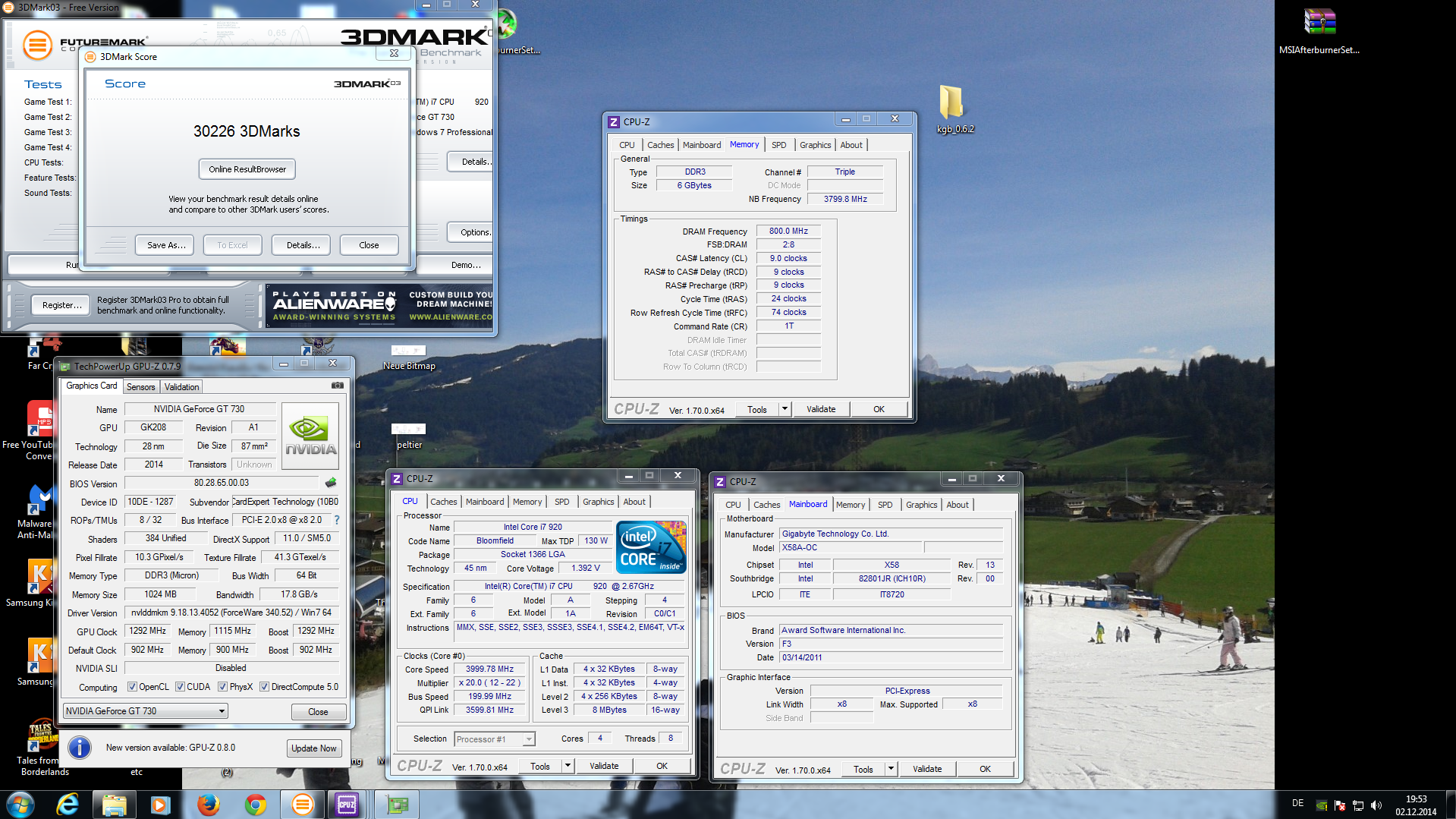Switch to CPU-Z taskbar icon
1456x819 pixels.
click(347, 805)
